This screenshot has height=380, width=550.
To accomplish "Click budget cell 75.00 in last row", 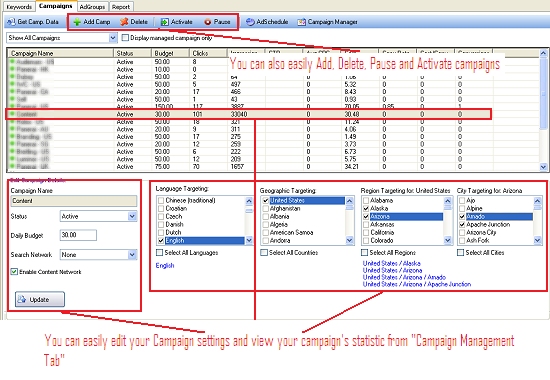I will 162,167.
